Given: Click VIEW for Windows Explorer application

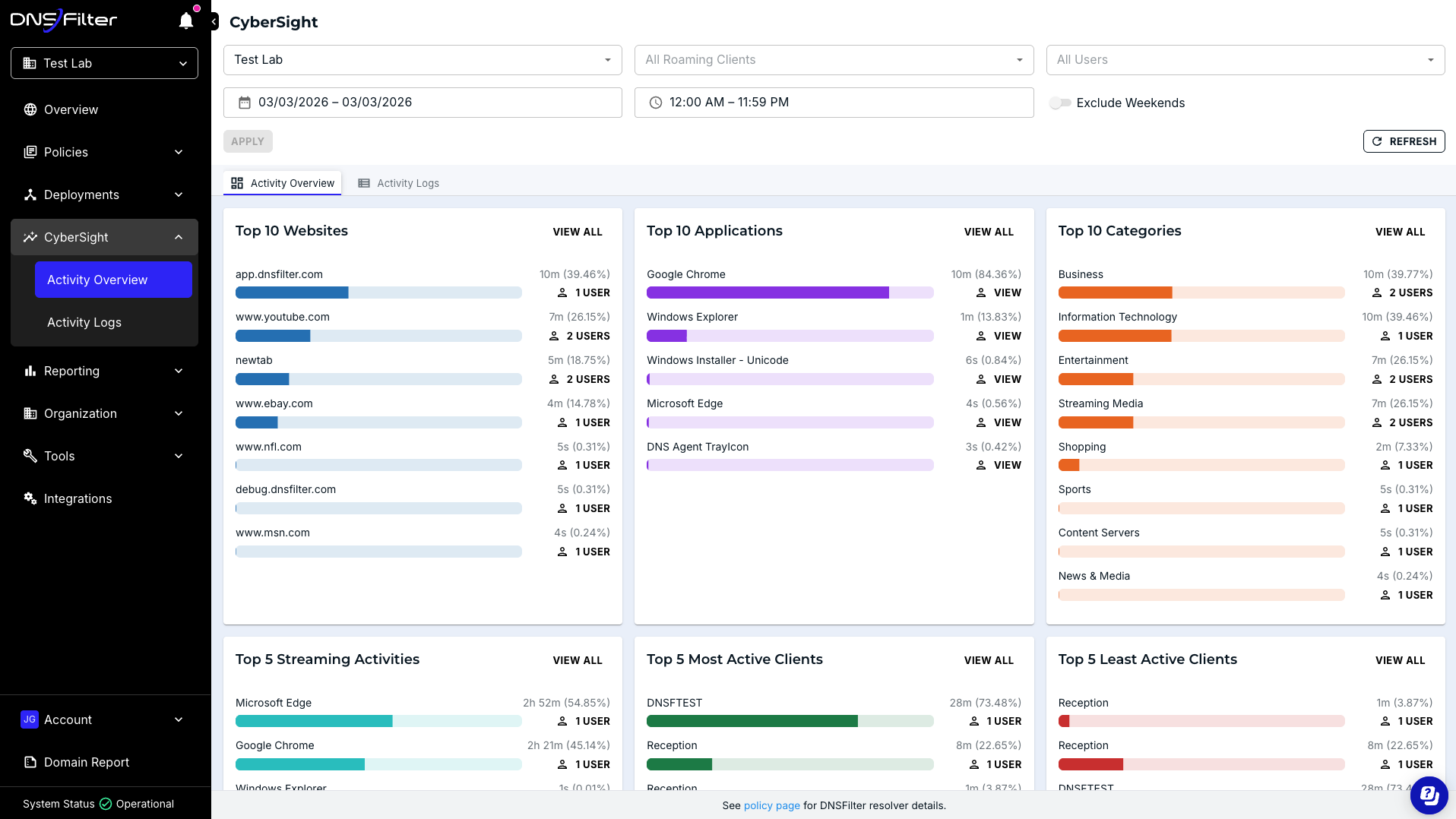Looking at the screenshot, I should pos(999,336).
